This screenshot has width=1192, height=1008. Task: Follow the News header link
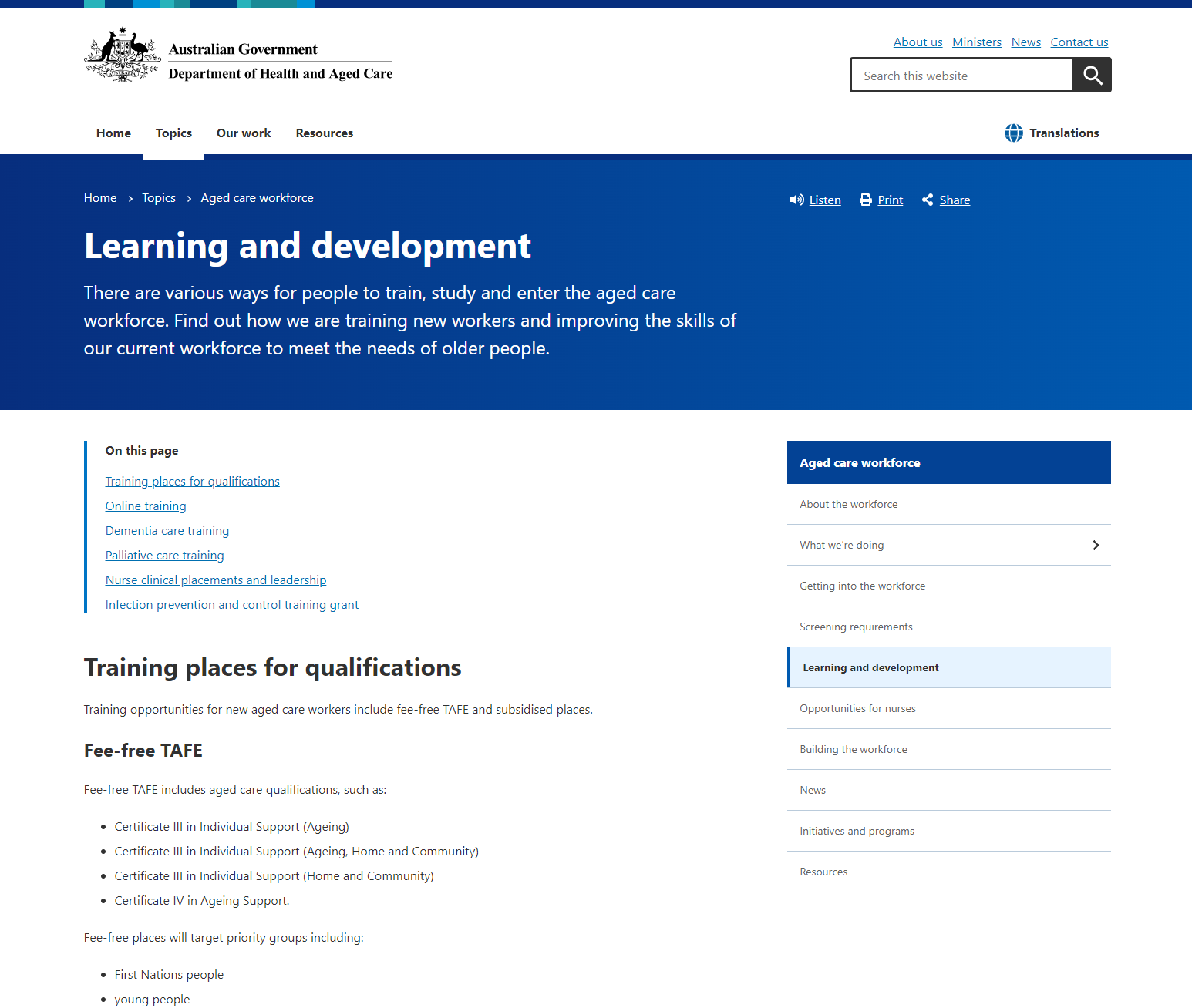click(x=1025, y=42)
